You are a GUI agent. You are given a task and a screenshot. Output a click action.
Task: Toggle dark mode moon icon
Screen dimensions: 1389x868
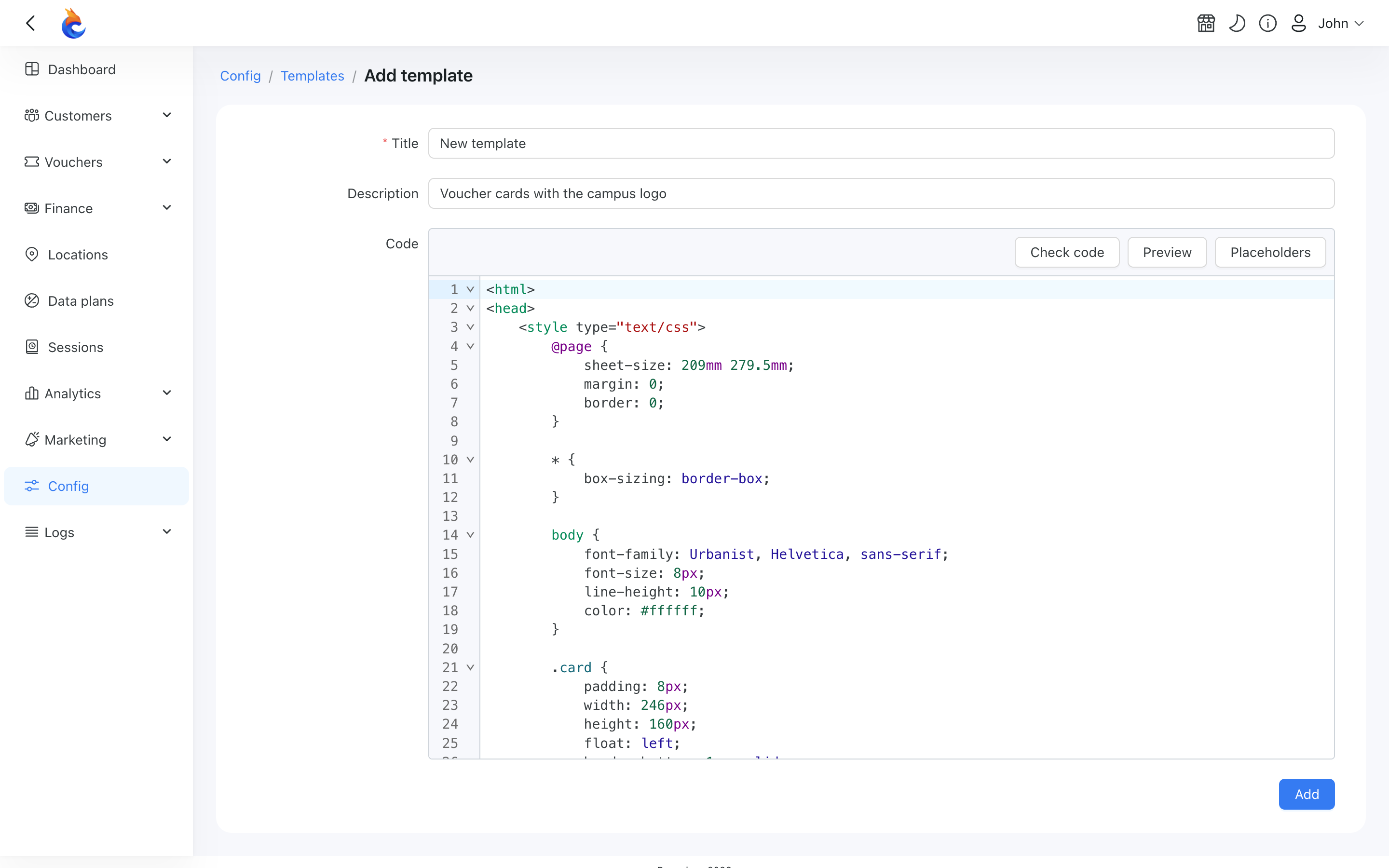click(x=1237, y=23)
